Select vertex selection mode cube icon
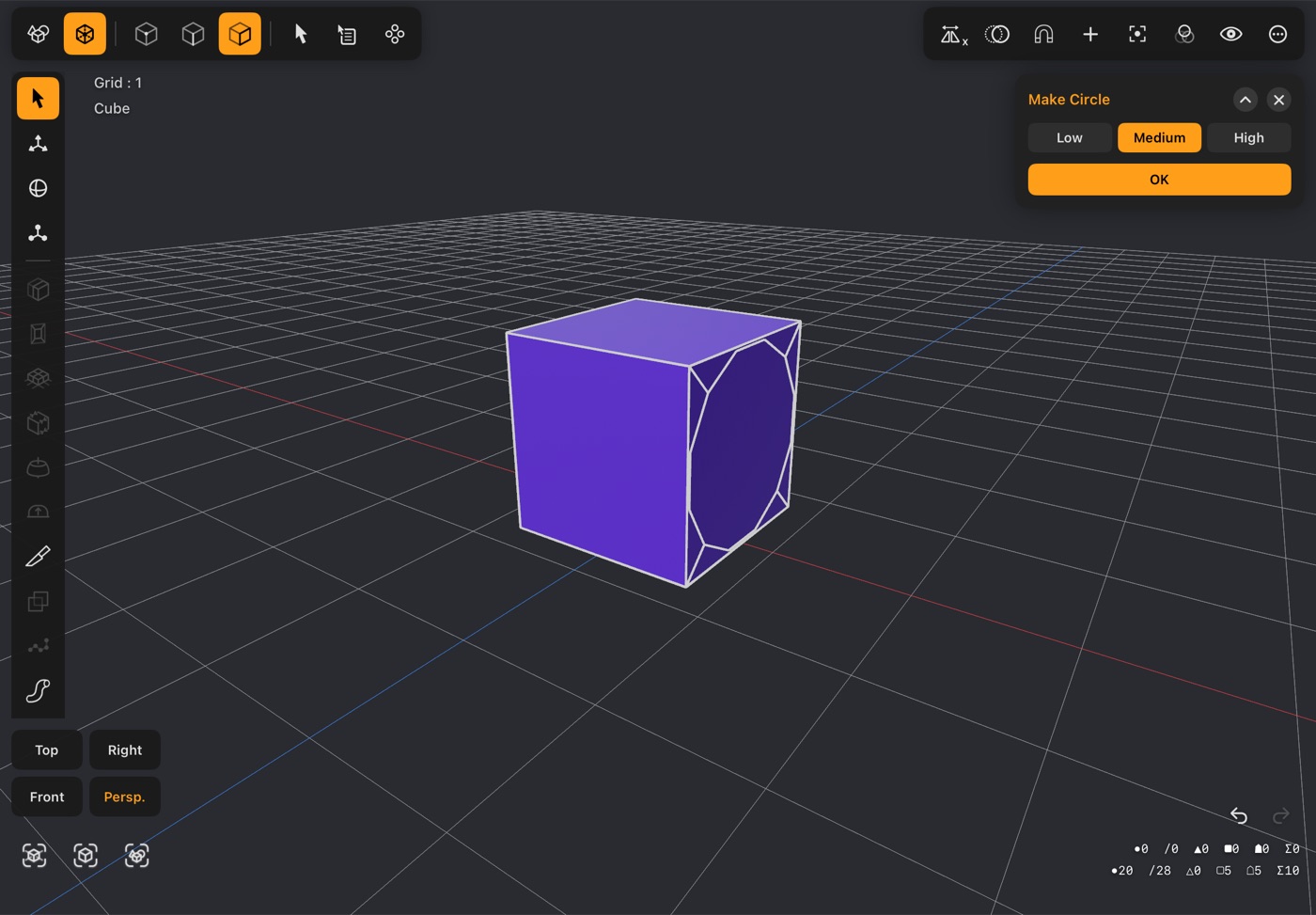Screen dimensions: 1316x915 click(146, 34)
